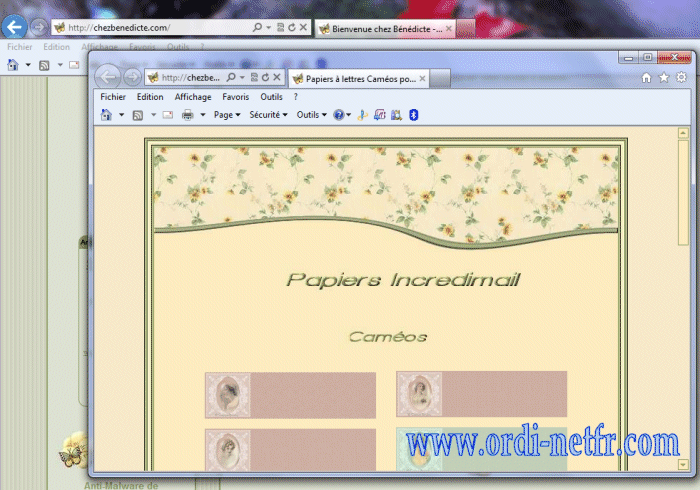Viewport: 700px width, 490px height.
Task: Expand the feeds dropdown arrow in the front window
Action: click(153, 115)
